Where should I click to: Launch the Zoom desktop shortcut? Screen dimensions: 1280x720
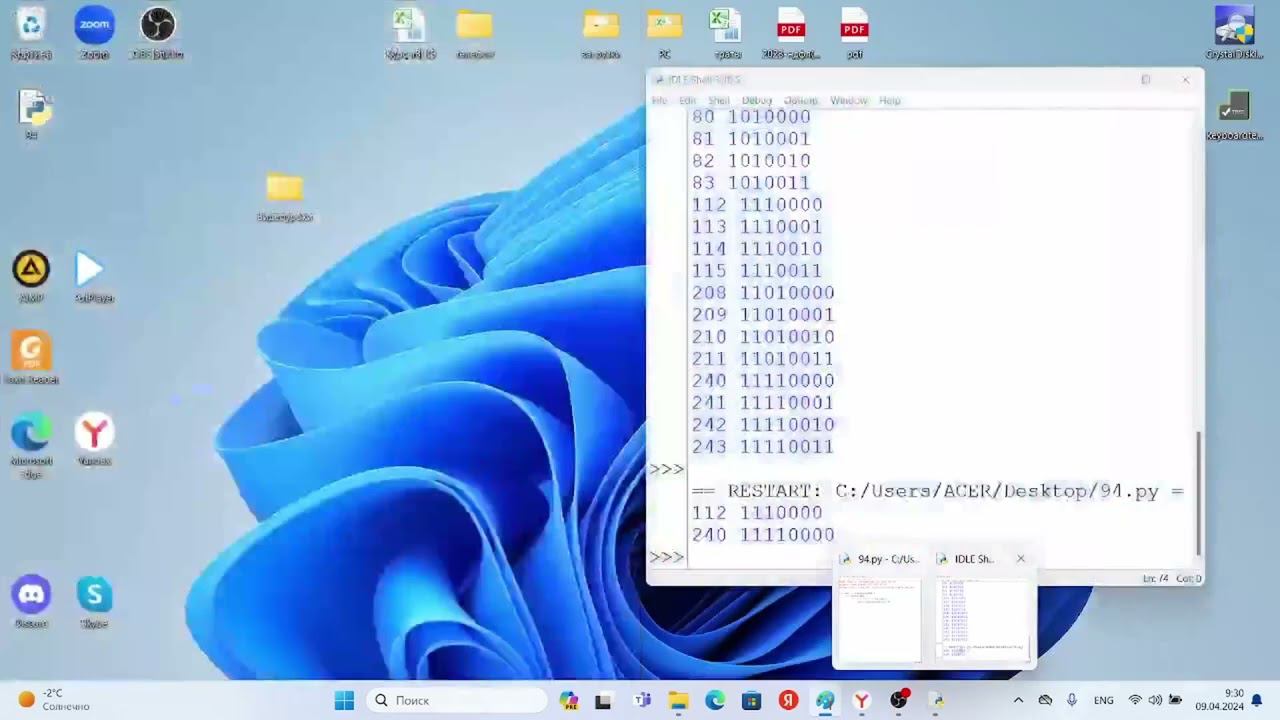click(x=94, y=32)
